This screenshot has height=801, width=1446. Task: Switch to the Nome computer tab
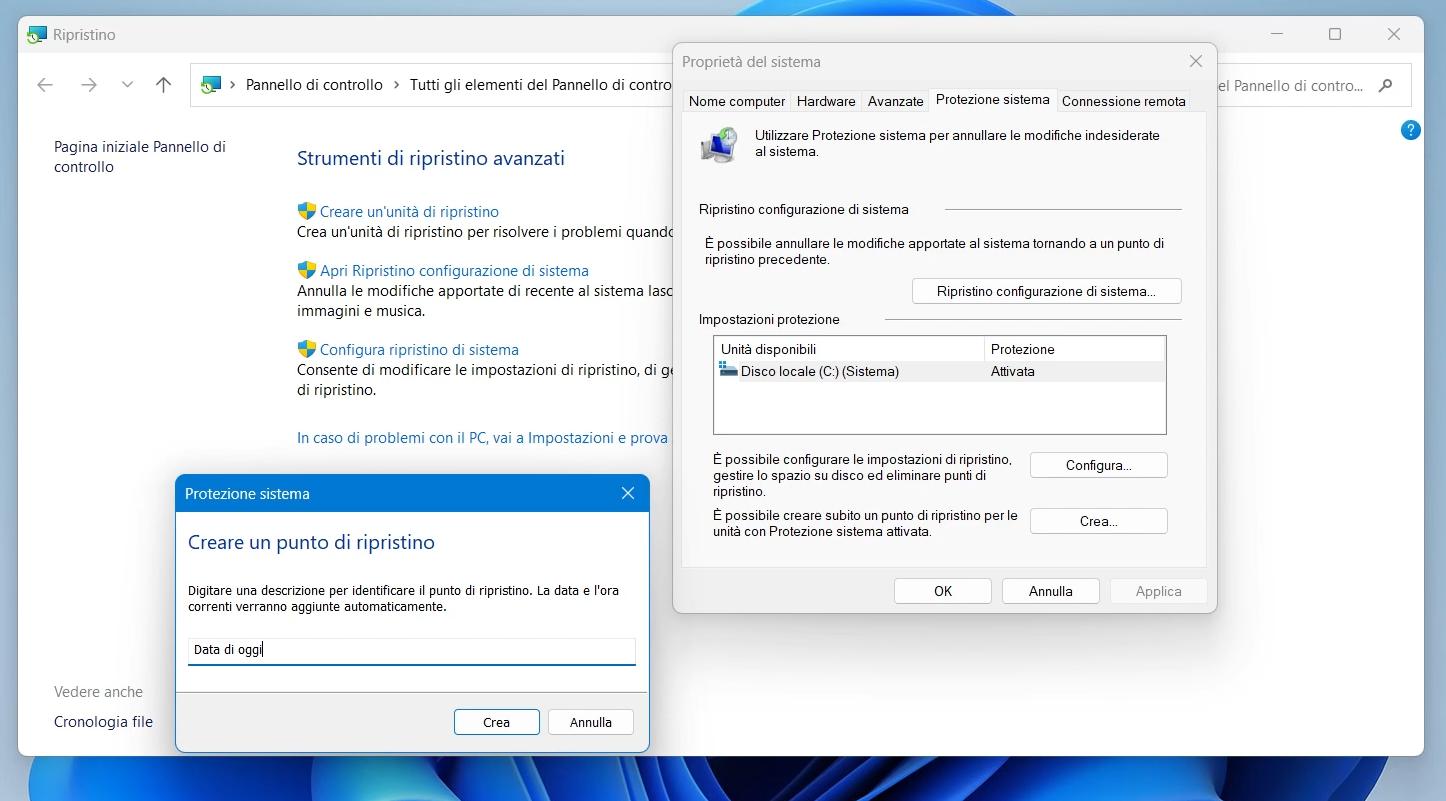point(736,101)
